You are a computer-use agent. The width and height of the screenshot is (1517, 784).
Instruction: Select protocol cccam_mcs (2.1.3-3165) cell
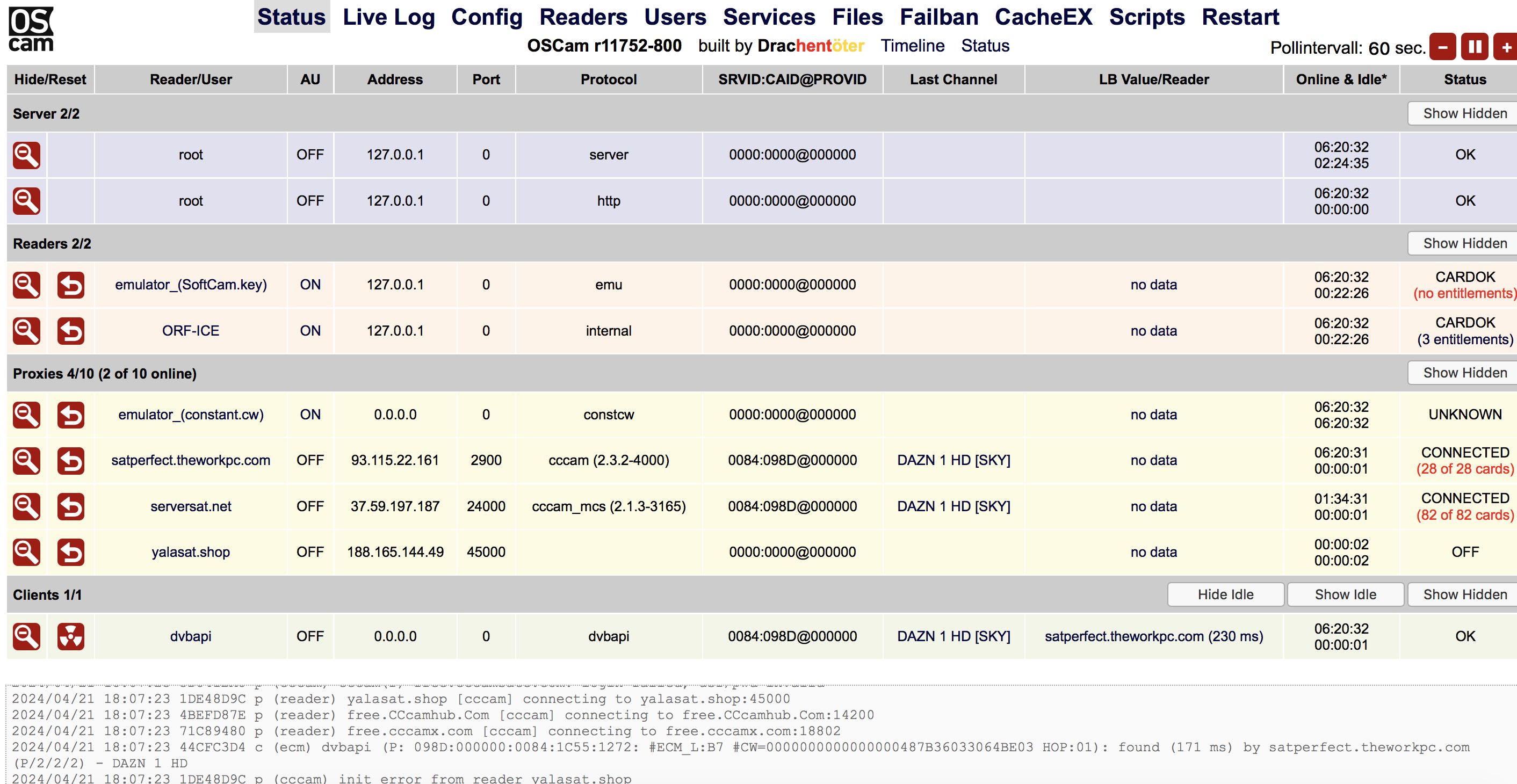click(x=609, y=507)
